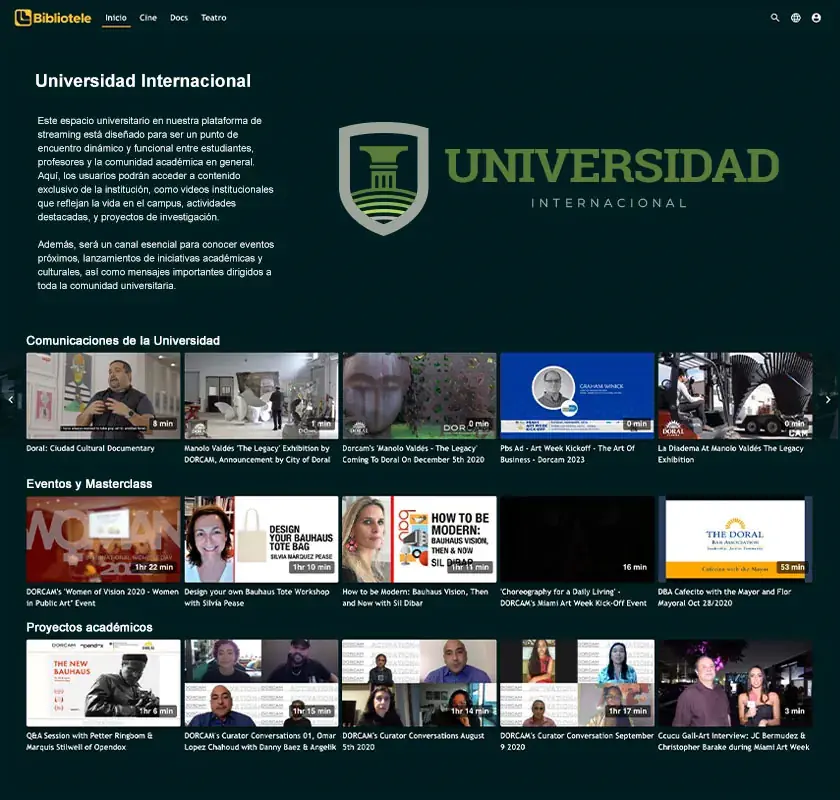Click title 'Q&A Session with Petter Ringbom'
This screenshot has width=840, height=800.
click(89, 741)
